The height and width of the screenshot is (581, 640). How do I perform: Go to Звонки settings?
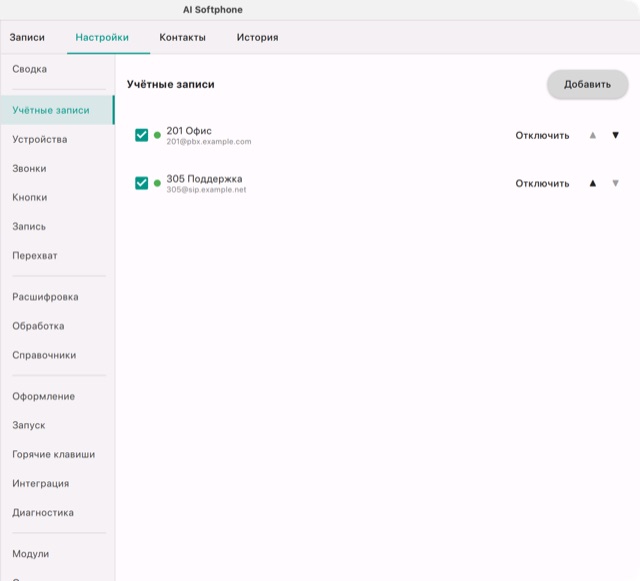pyautogui.click(x=57, y=169)
